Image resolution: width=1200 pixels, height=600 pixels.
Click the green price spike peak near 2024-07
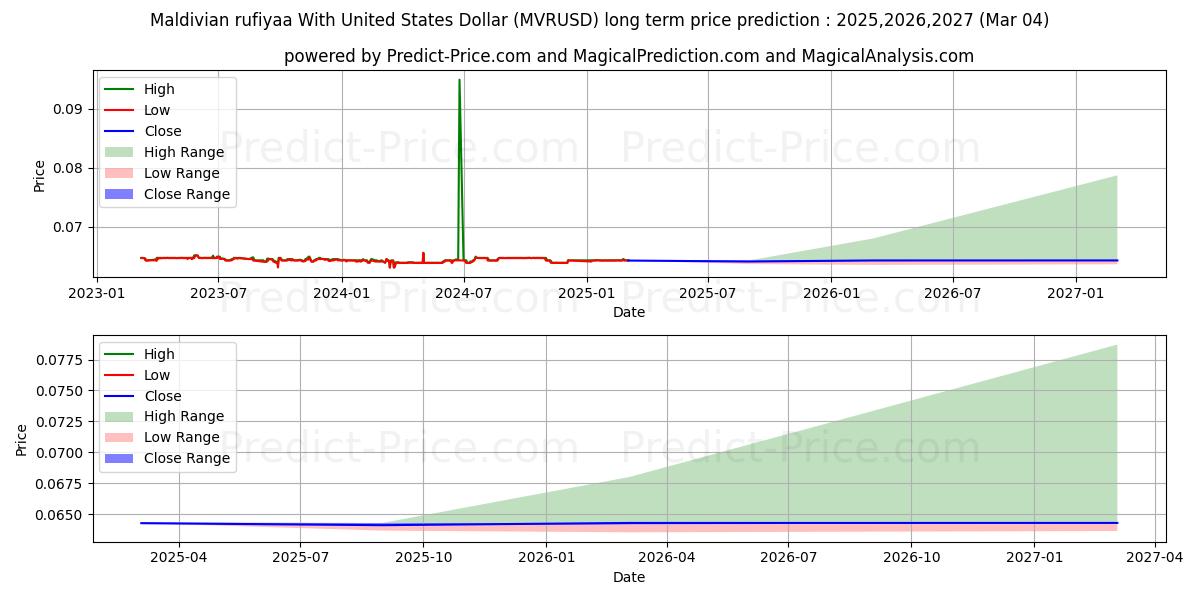(x=459, y=80)
